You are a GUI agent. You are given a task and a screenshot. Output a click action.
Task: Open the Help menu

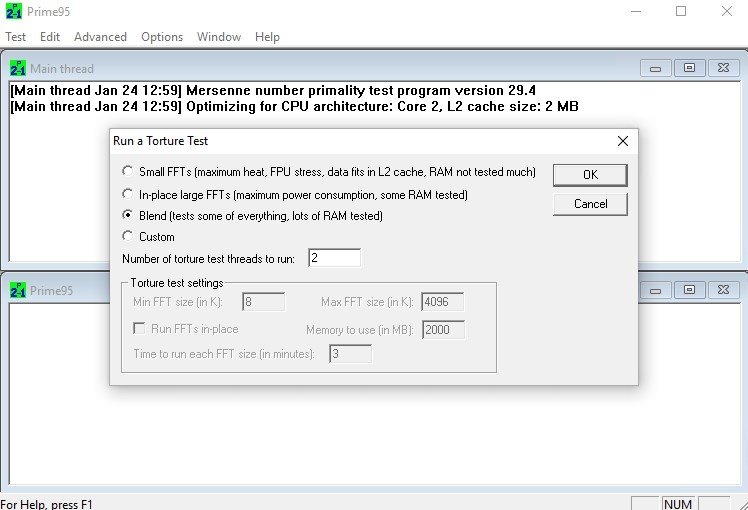tap(267, 37)
